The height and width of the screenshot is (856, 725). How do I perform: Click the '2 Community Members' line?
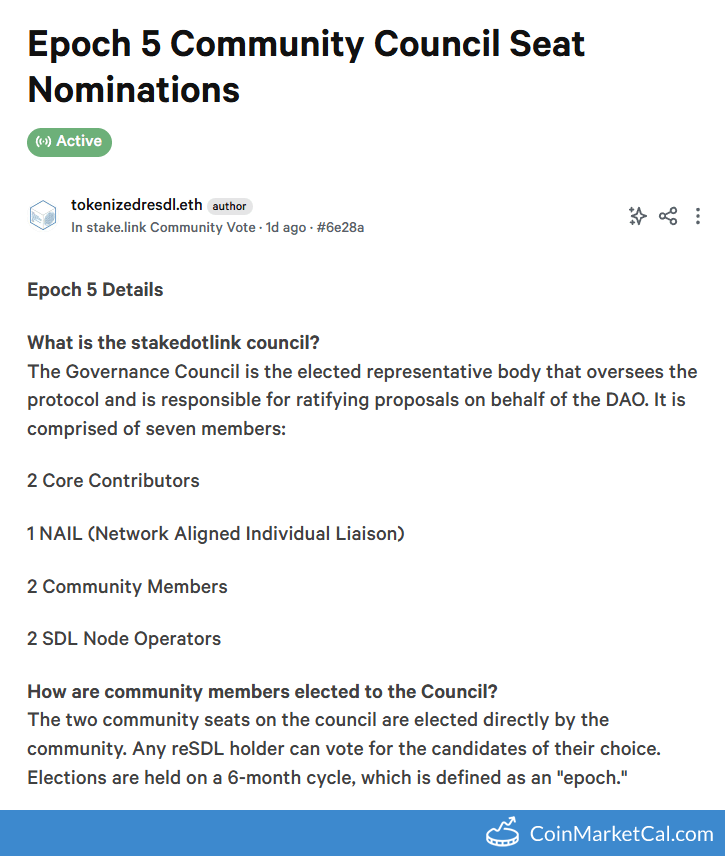(127, 587)
